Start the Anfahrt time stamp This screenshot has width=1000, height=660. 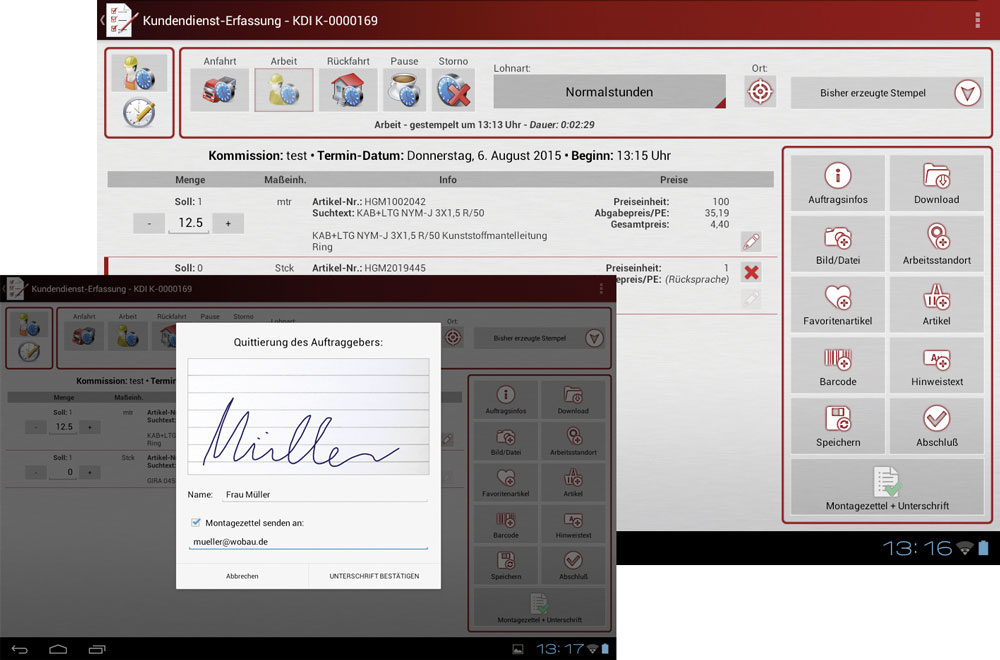click(x=219, y=90)
